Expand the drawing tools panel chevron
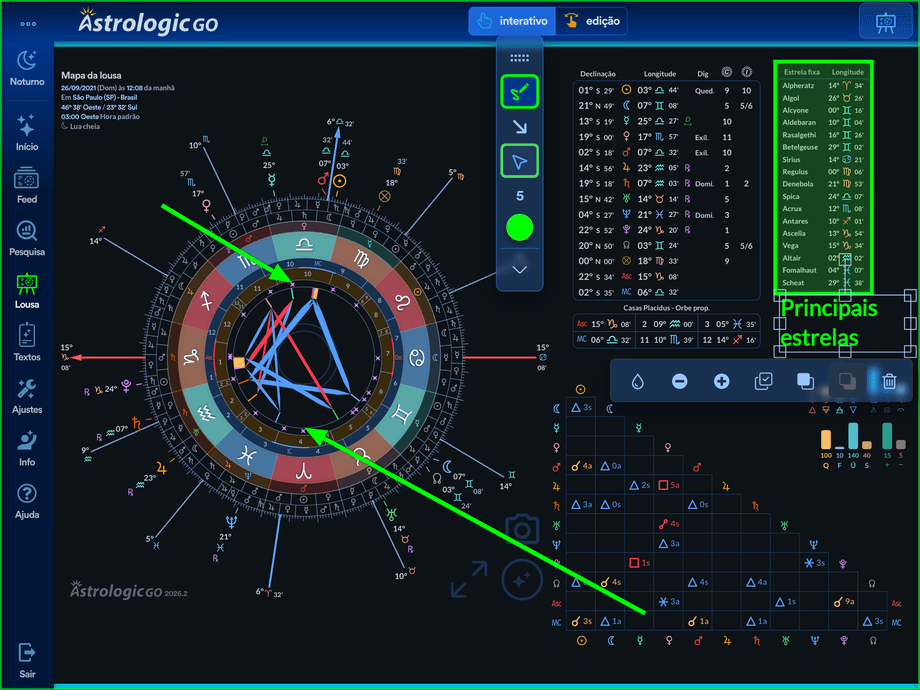Screen dimensions: 920x690 pos(519,270)
